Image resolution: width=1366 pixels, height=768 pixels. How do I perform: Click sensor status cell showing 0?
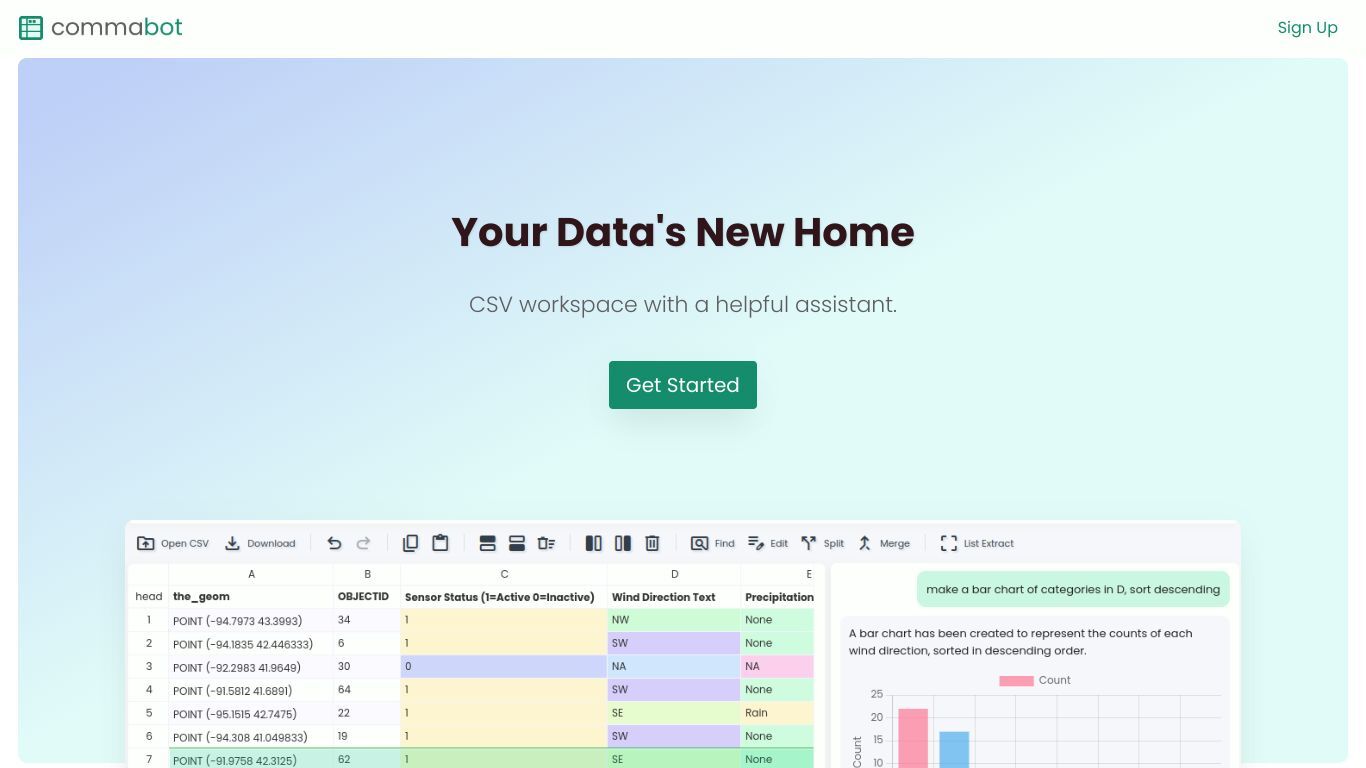[504, 667]
